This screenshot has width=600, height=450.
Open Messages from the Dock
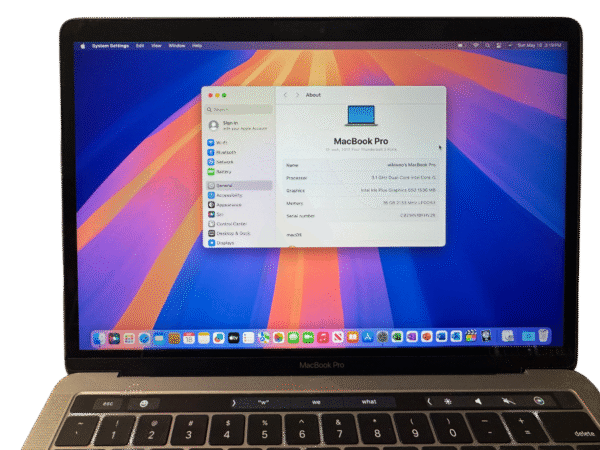click(293, 338)
